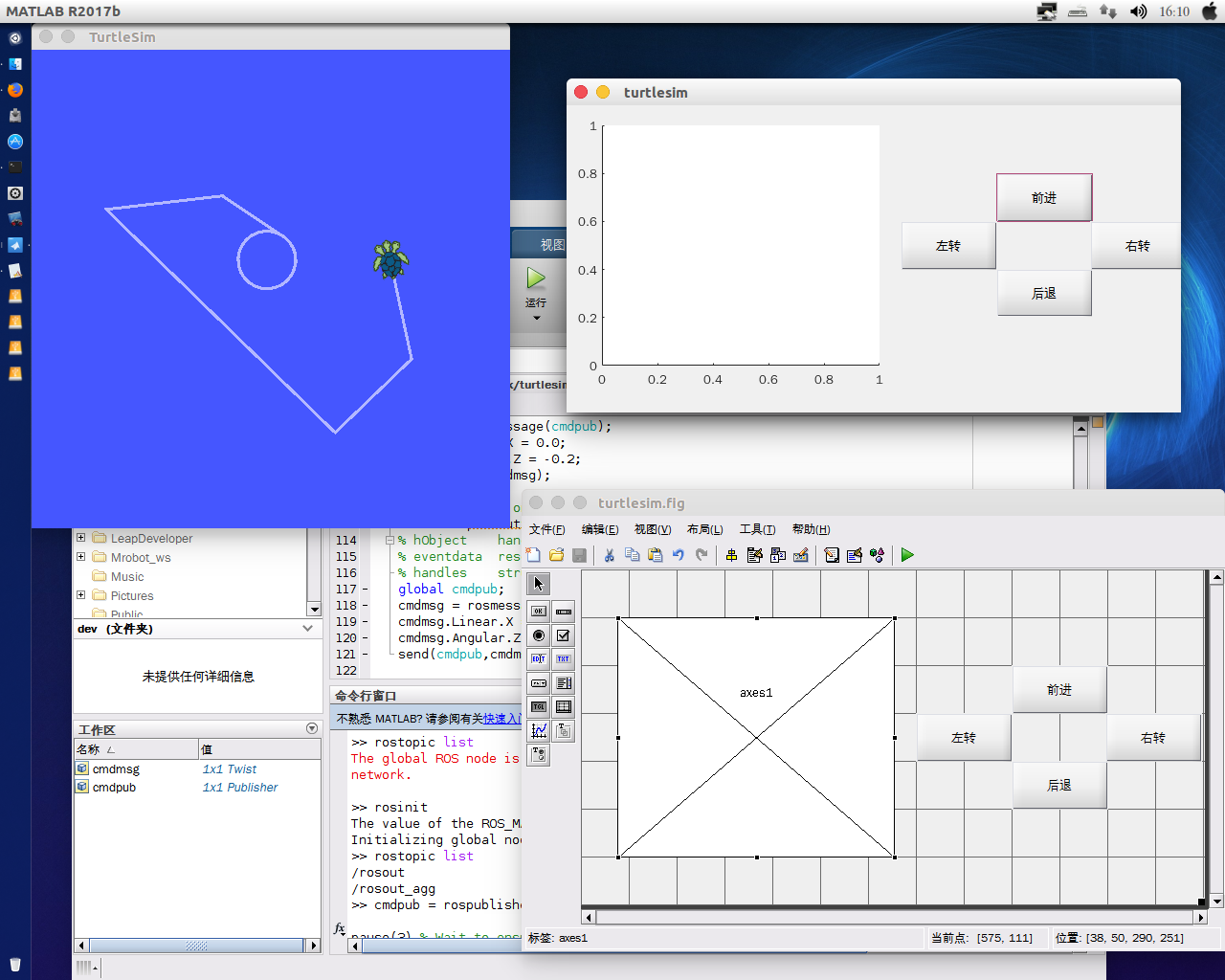Viewport: 1225px width, 980px height.
Task: Pick Button Group component in GUIDE palette
Action: pos(539,754)
